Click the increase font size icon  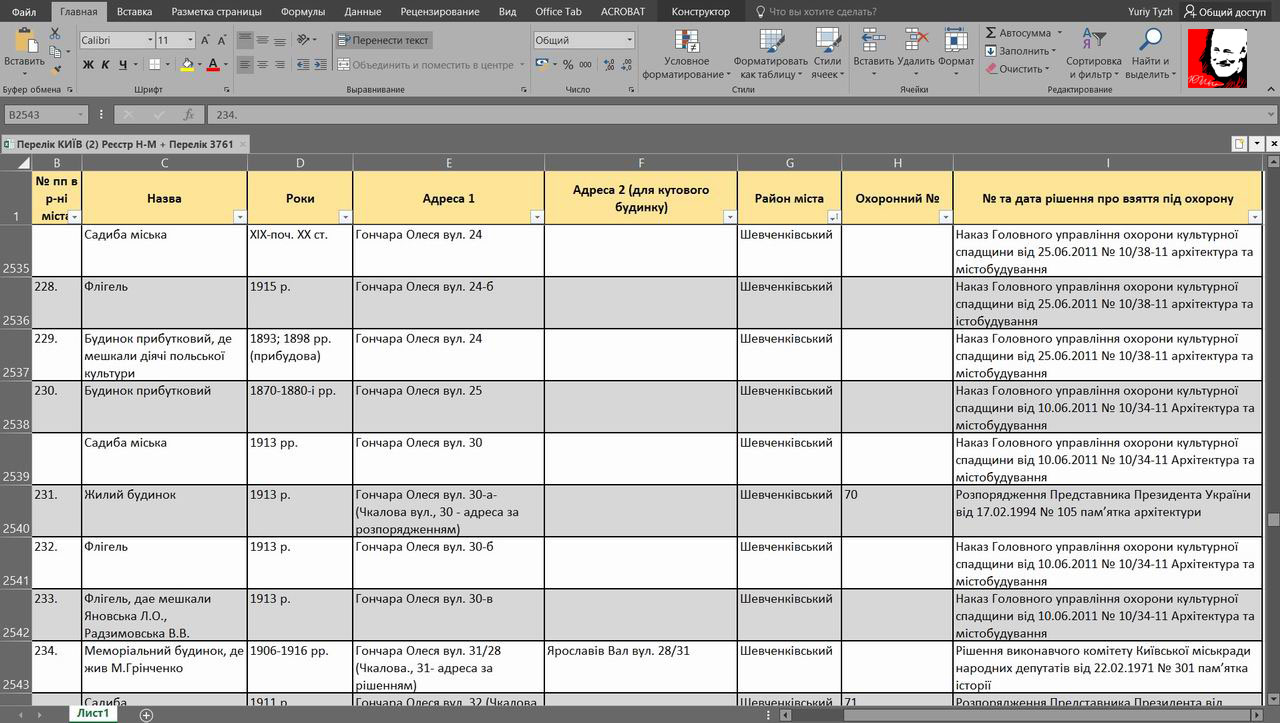tap(205, 40)
